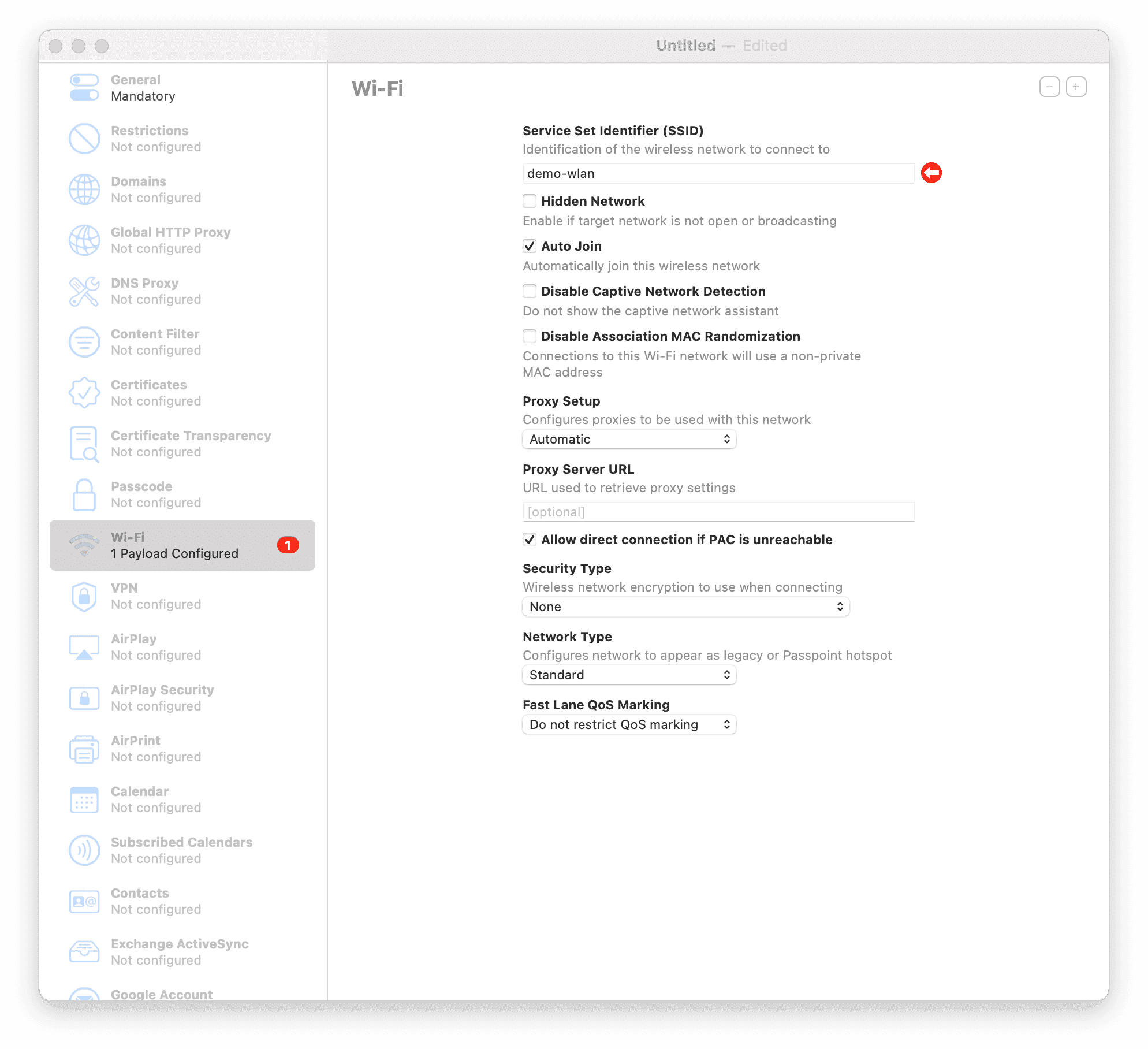Click the DNS Proxy settings icon
This screenshot has width=1148, height=1049.
(x=84, y=291)
